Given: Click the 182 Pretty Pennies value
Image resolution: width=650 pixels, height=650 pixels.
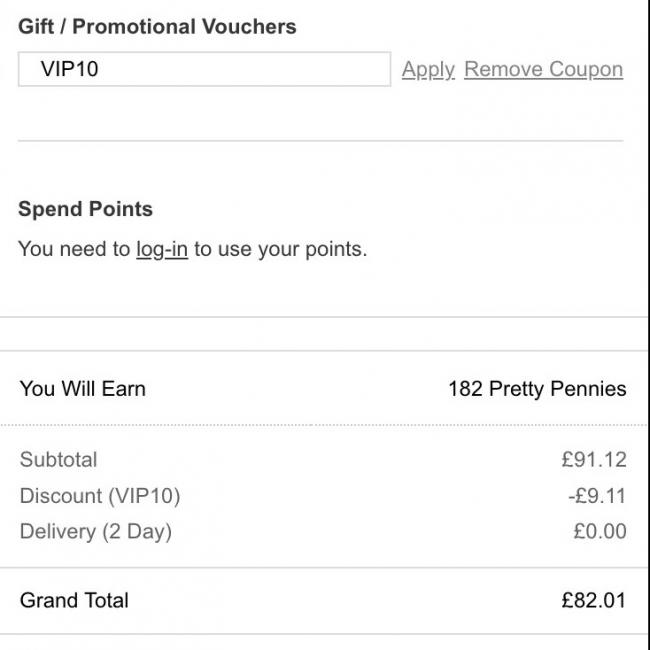Looking at the screenshot, I should [x=537, y=389].
